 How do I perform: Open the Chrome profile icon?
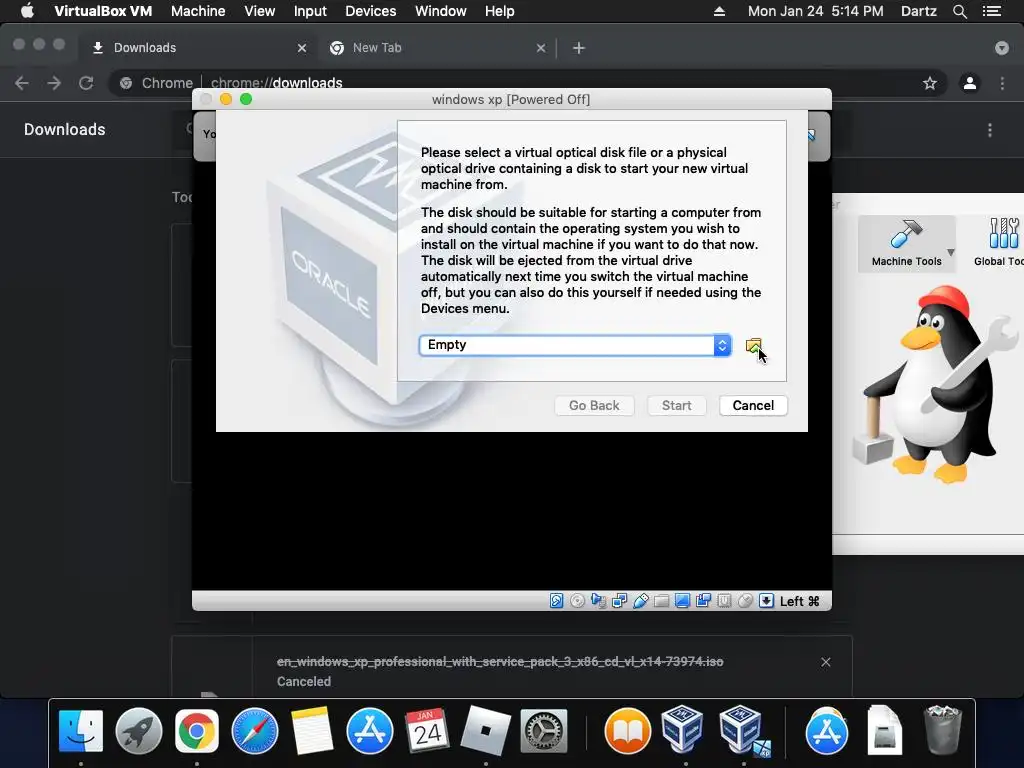[x=970, y=83]
